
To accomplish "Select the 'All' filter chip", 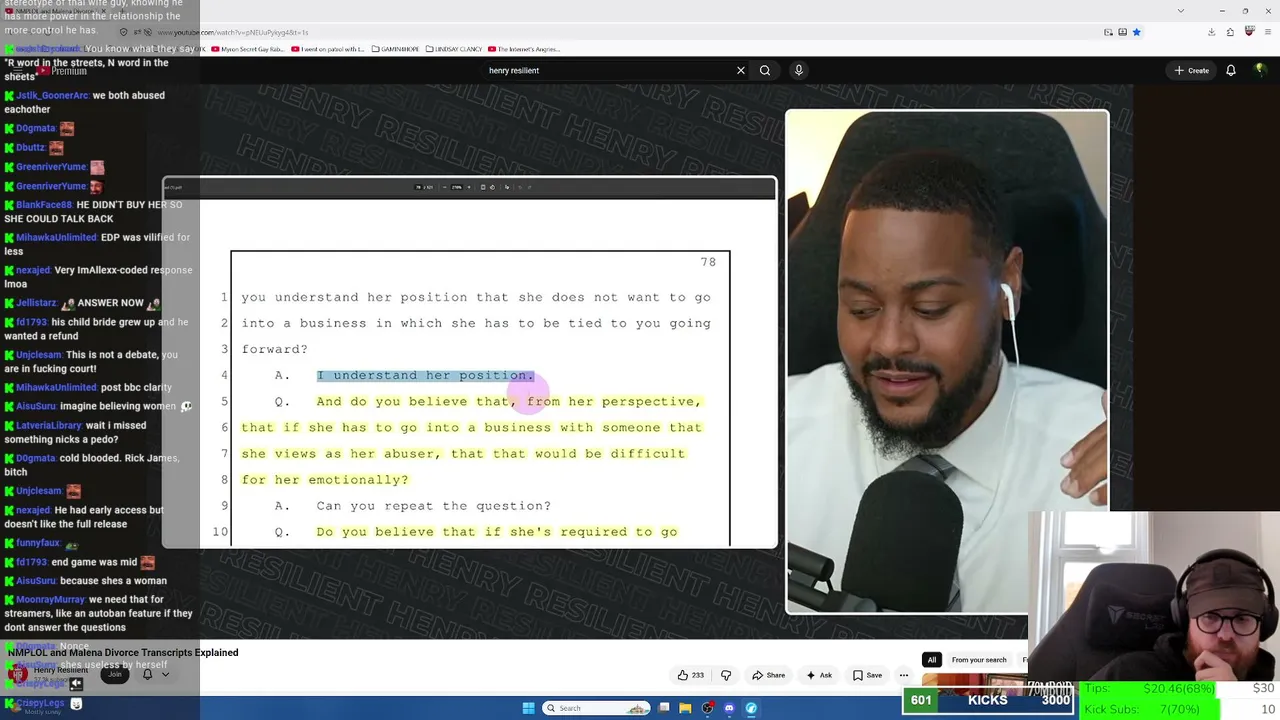I will click(932, 660).
